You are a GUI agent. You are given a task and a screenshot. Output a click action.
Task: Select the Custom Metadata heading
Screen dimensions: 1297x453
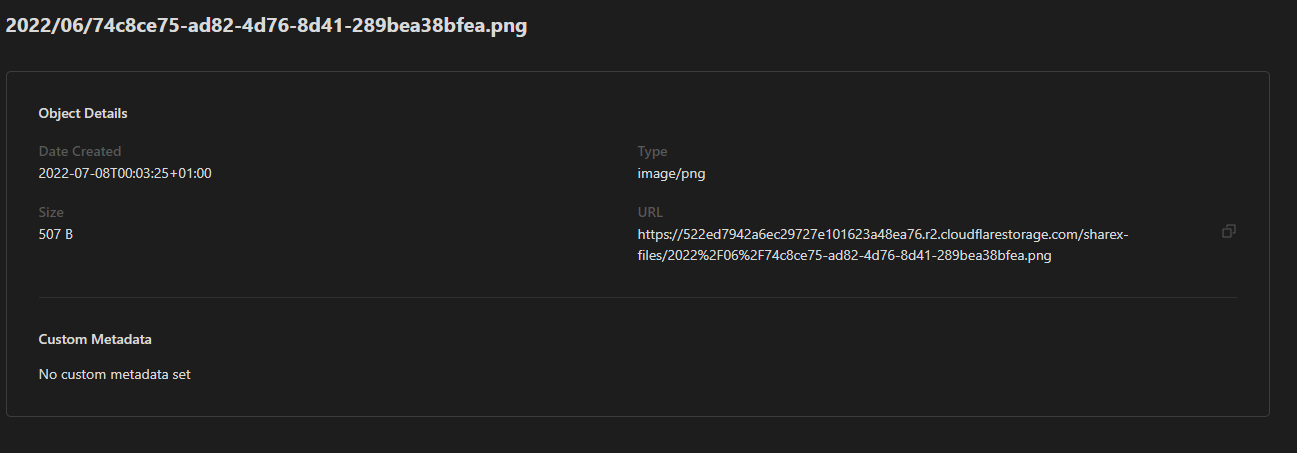click(x=95, y=339)
